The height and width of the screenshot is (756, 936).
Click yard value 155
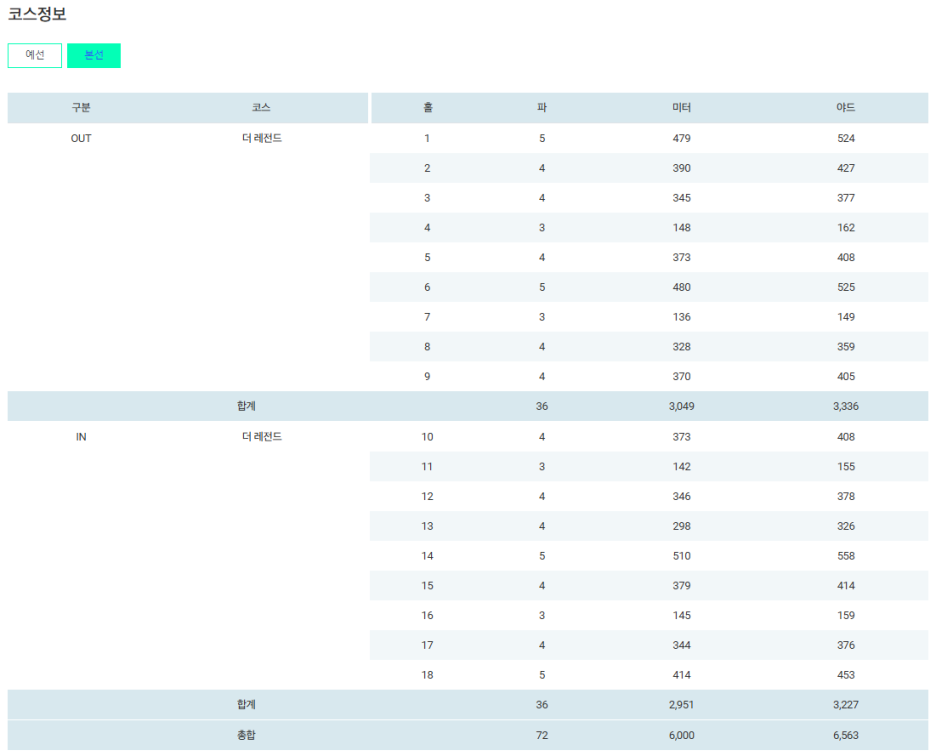[x=846, y=467]
